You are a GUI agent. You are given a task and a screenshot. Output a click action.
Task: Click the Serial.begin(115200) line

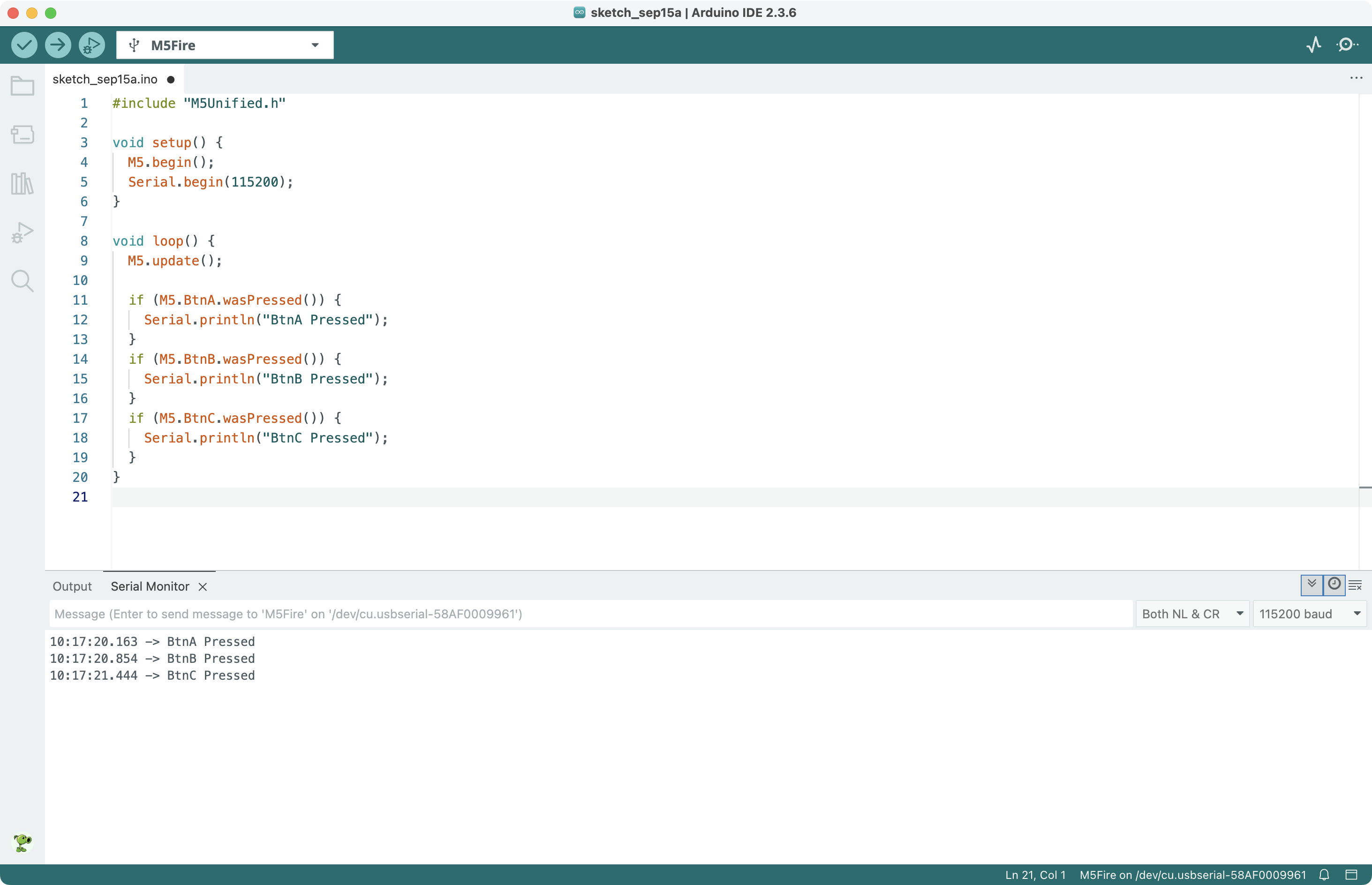click(211, 182)
